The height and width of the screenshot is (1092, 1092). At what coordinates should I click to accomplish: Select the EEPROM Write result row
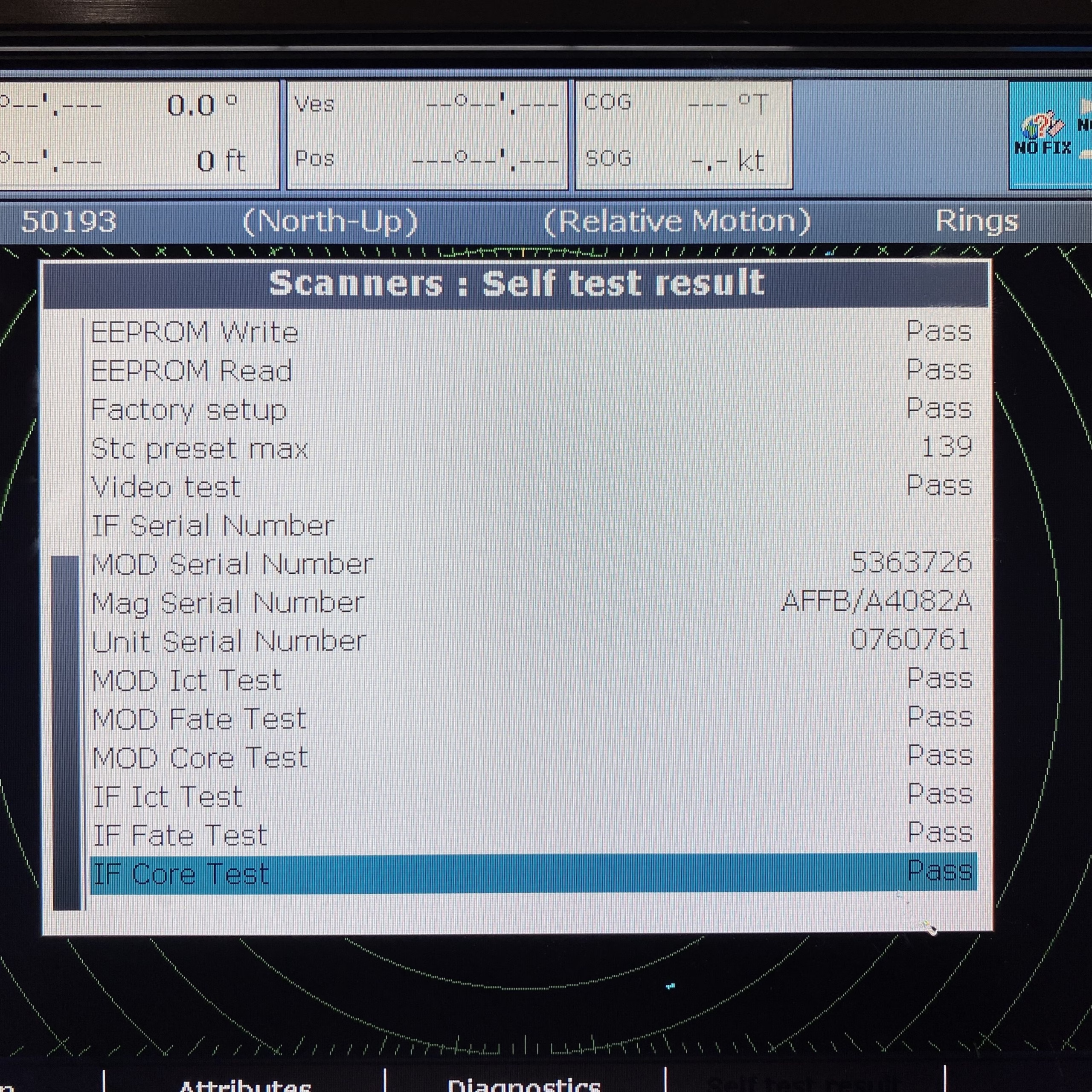point(533,332)
